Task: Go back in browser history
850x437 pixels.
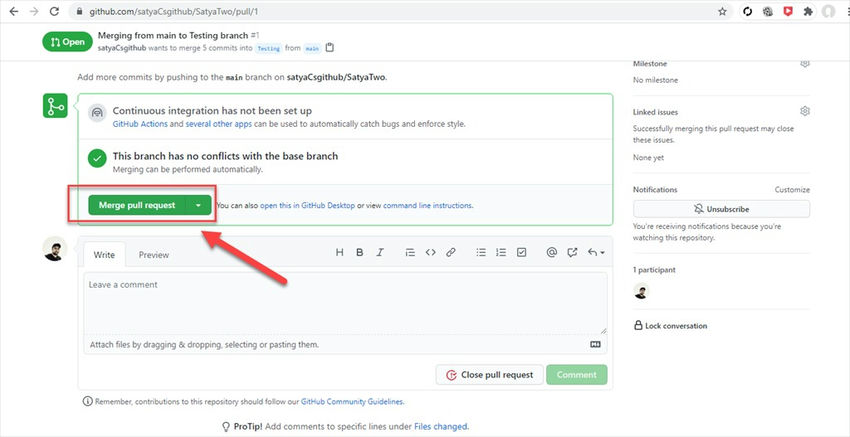Action: tap(14, 11)
